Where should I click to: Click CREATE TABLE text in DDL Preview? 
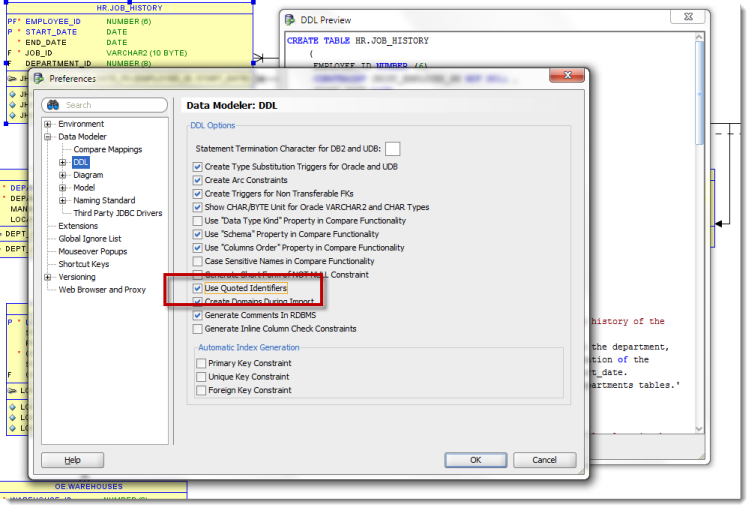click(318, 41)
